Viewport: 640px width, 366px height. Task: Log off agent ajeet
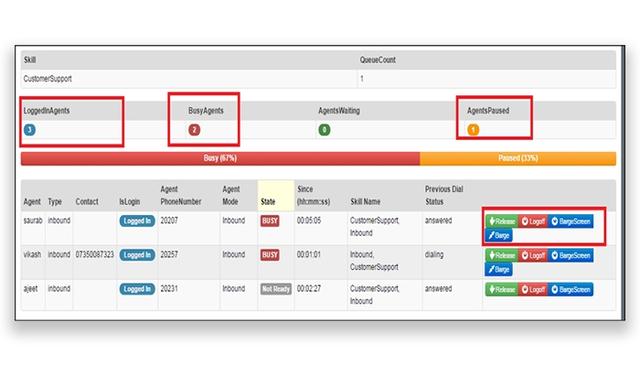533,289
